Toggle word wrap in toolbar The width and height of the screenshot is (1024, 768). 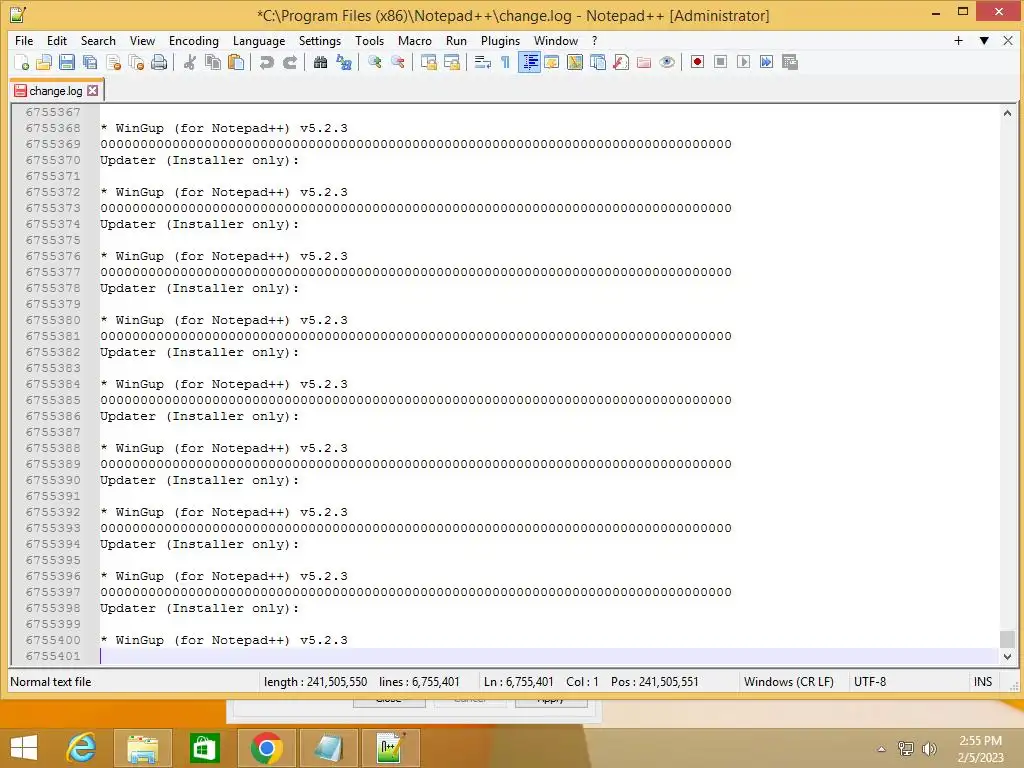pos(483,62)
